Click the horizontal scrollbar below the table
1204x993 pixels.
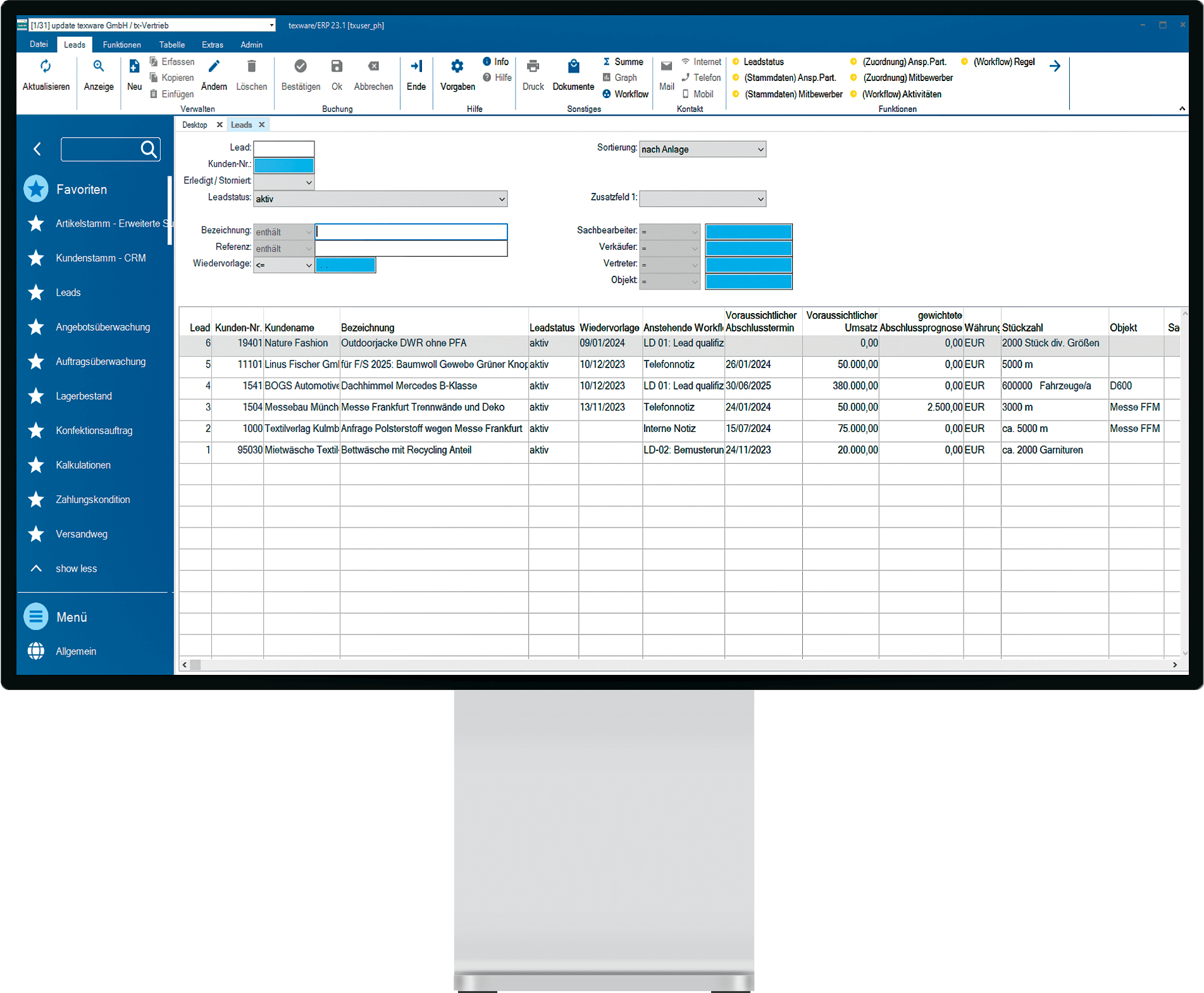[677, 665]
